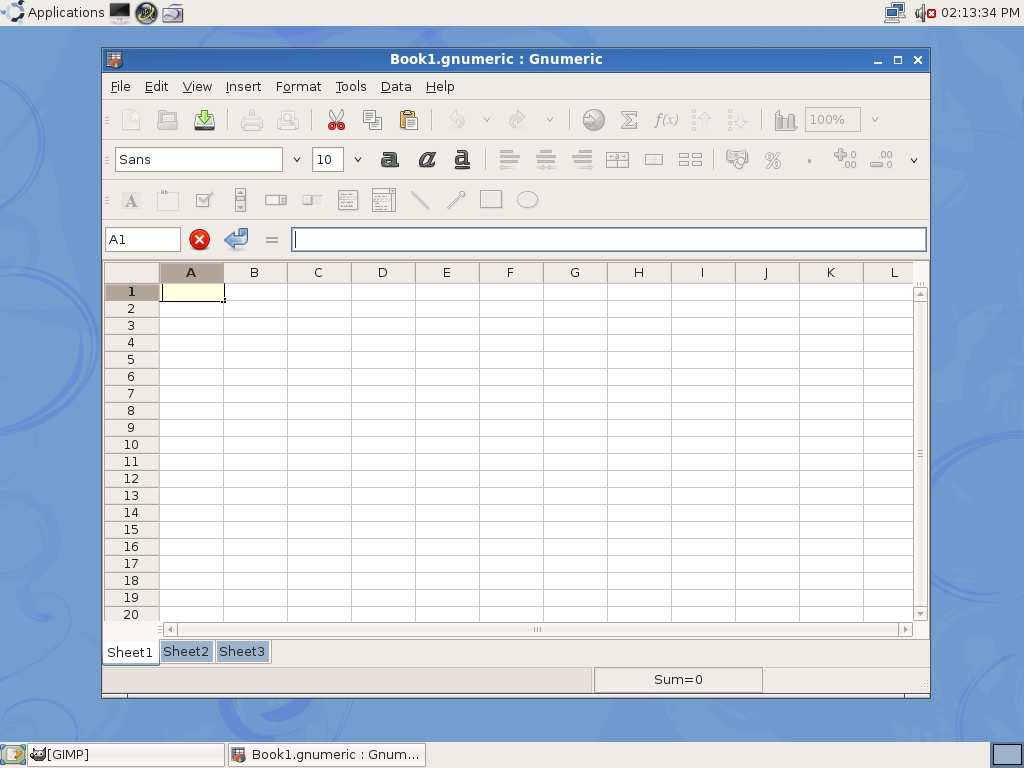Open the redo history dropdown

pyautogui.click(x=550, y=120)
